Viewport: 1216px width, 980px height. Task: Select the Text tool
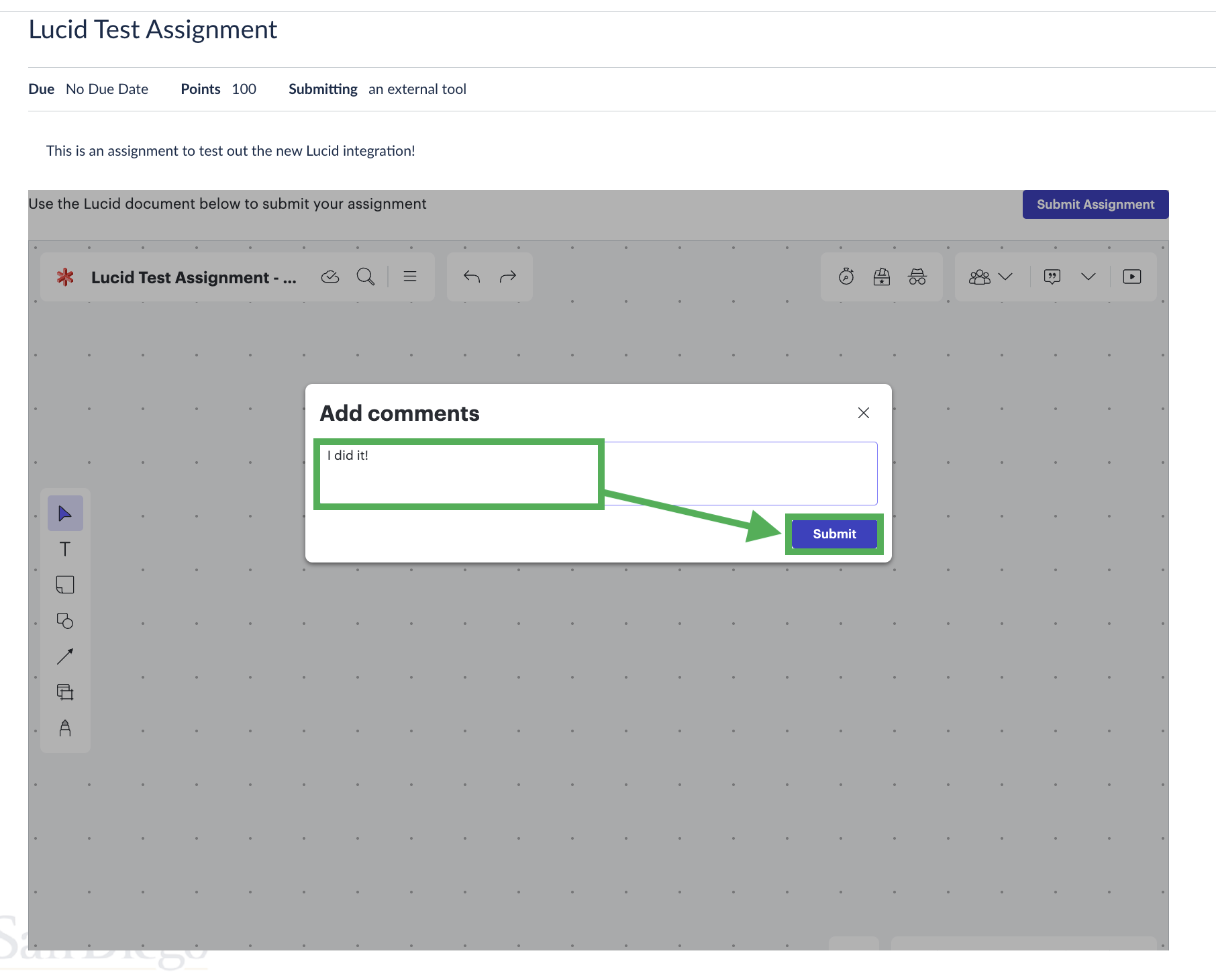pos(65,549)
